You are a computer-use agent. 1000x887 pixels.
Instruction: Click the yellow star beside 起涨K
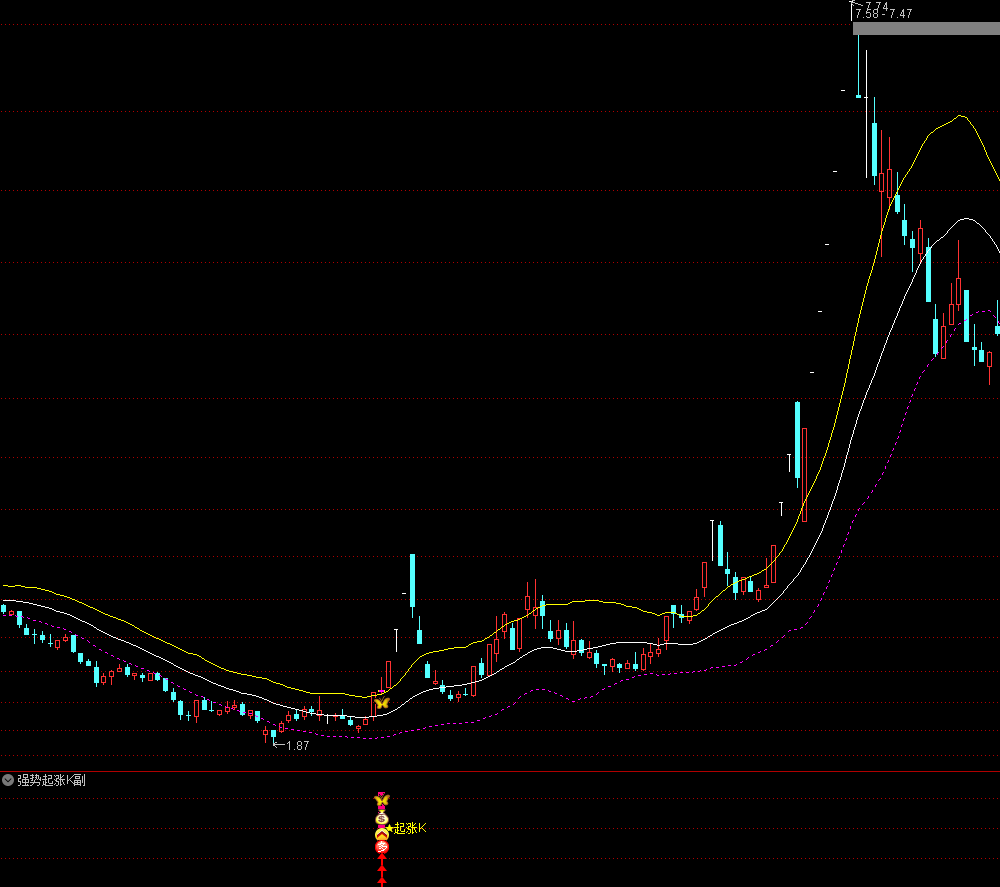[391, 827]
